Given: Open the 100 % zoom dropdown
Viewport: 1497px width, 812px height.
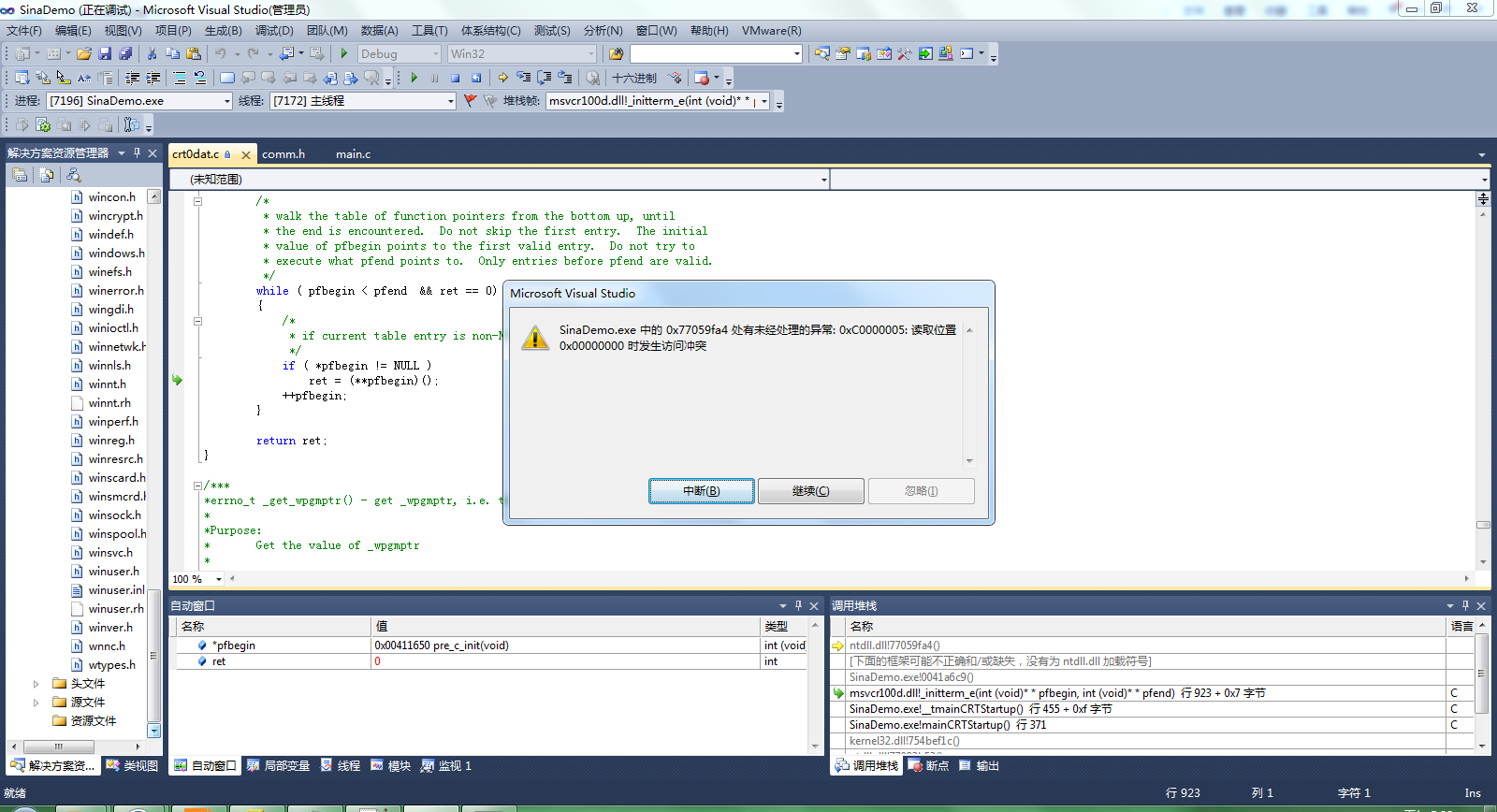Looking at the screenshot, I should click(219, 579).
